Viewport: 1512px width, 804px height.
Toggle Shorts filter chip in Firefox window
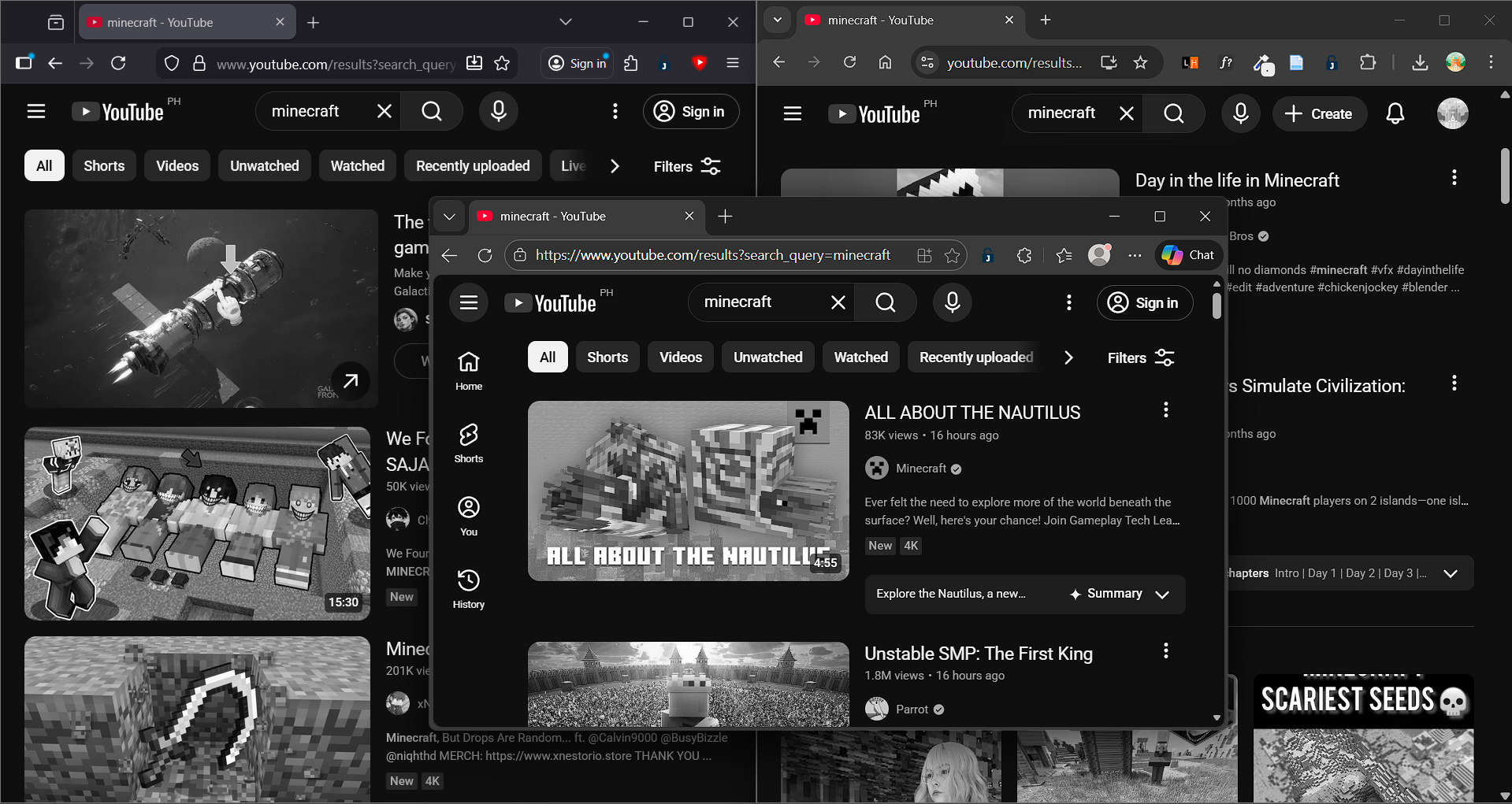pyautogui.click(x=104, y=166)
